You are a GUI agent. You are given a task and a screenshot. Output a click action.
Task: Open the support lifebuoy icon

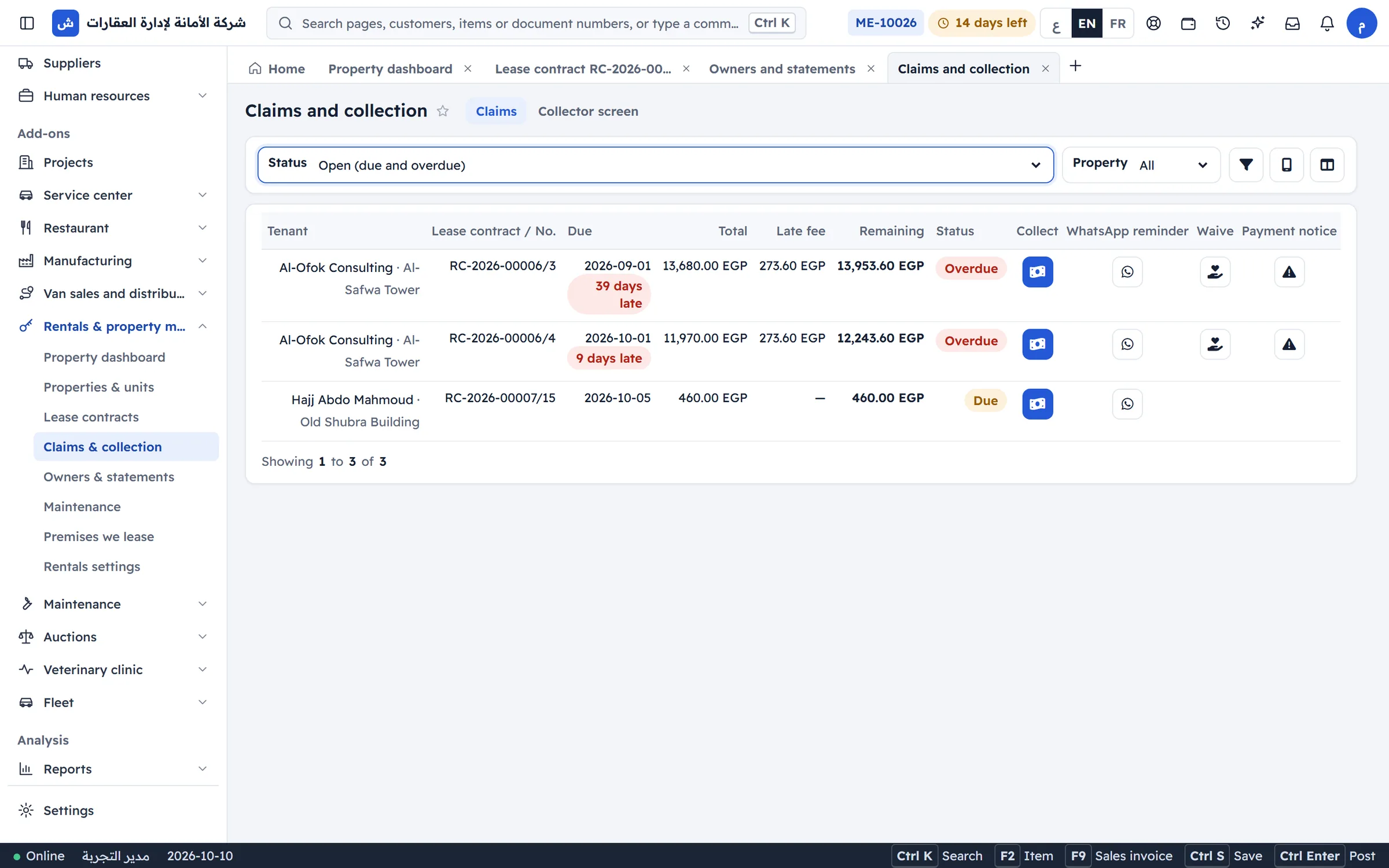tap(1153, 23)
